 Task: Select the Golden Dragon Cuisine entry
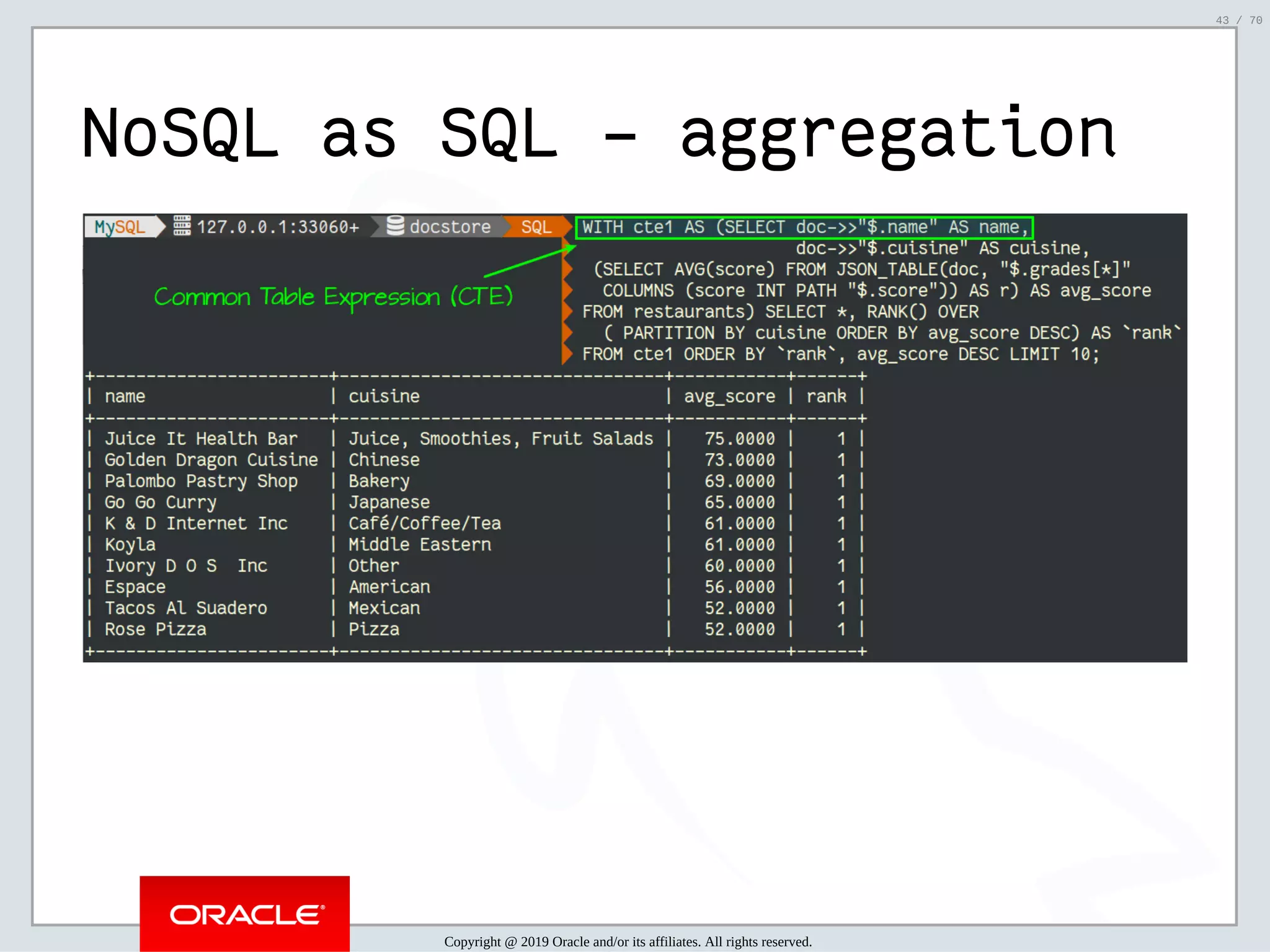211,460
